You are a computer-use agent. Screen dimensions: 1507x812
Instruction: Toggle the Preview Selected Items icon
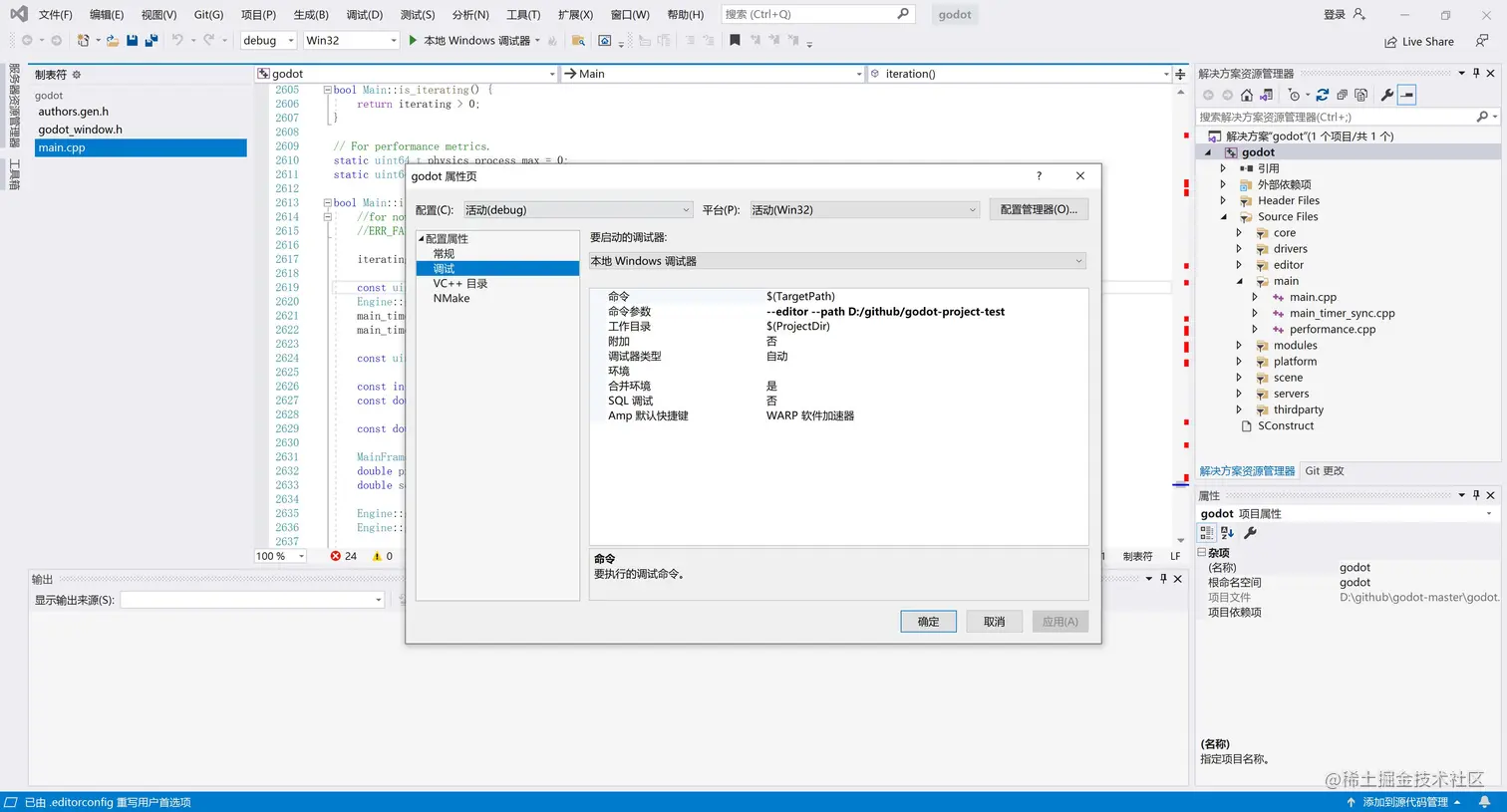(x=1406, y=95)
